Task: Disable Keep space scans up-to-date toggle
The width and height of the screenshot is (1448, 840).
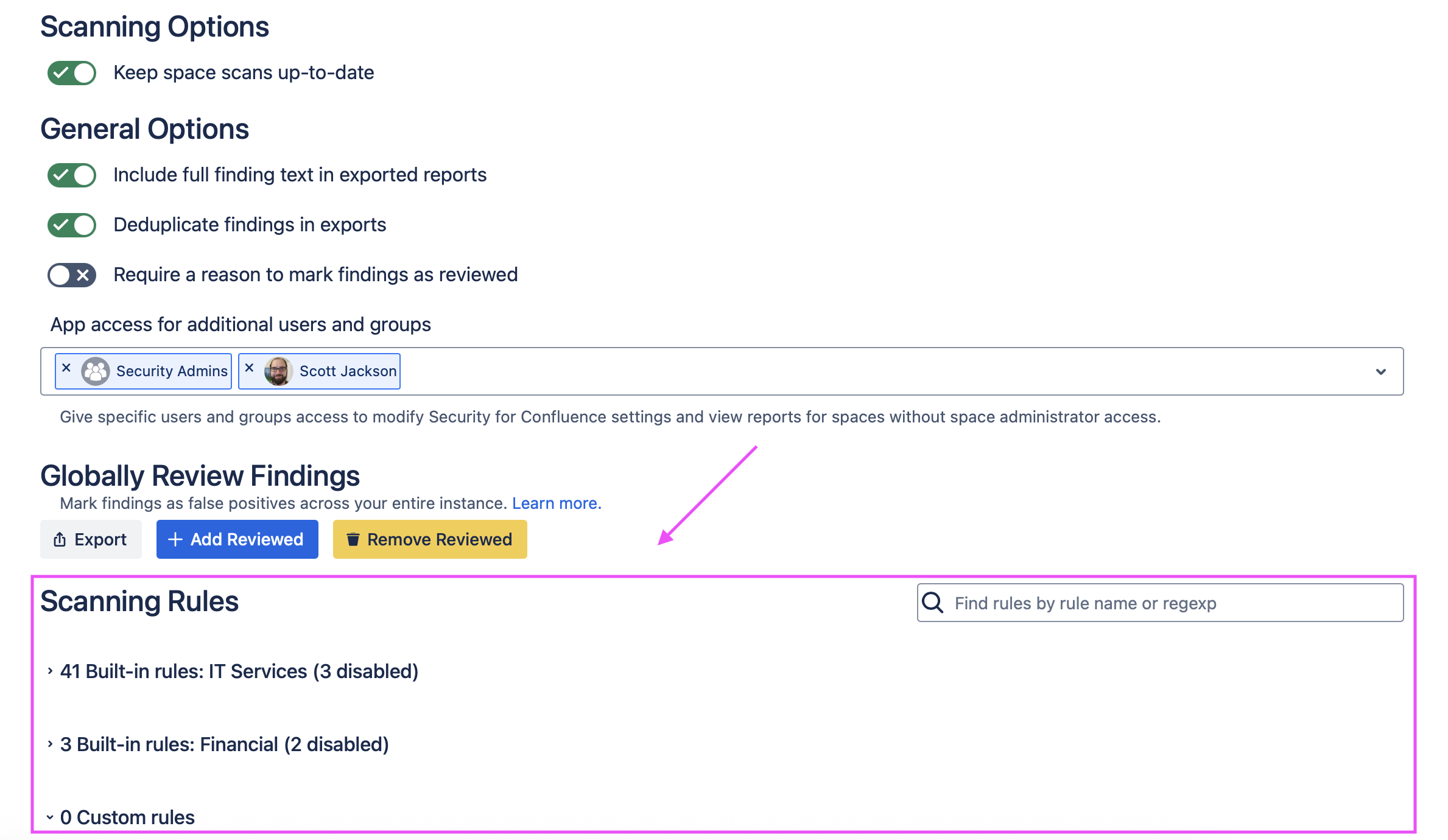Action: pos(72,73)
